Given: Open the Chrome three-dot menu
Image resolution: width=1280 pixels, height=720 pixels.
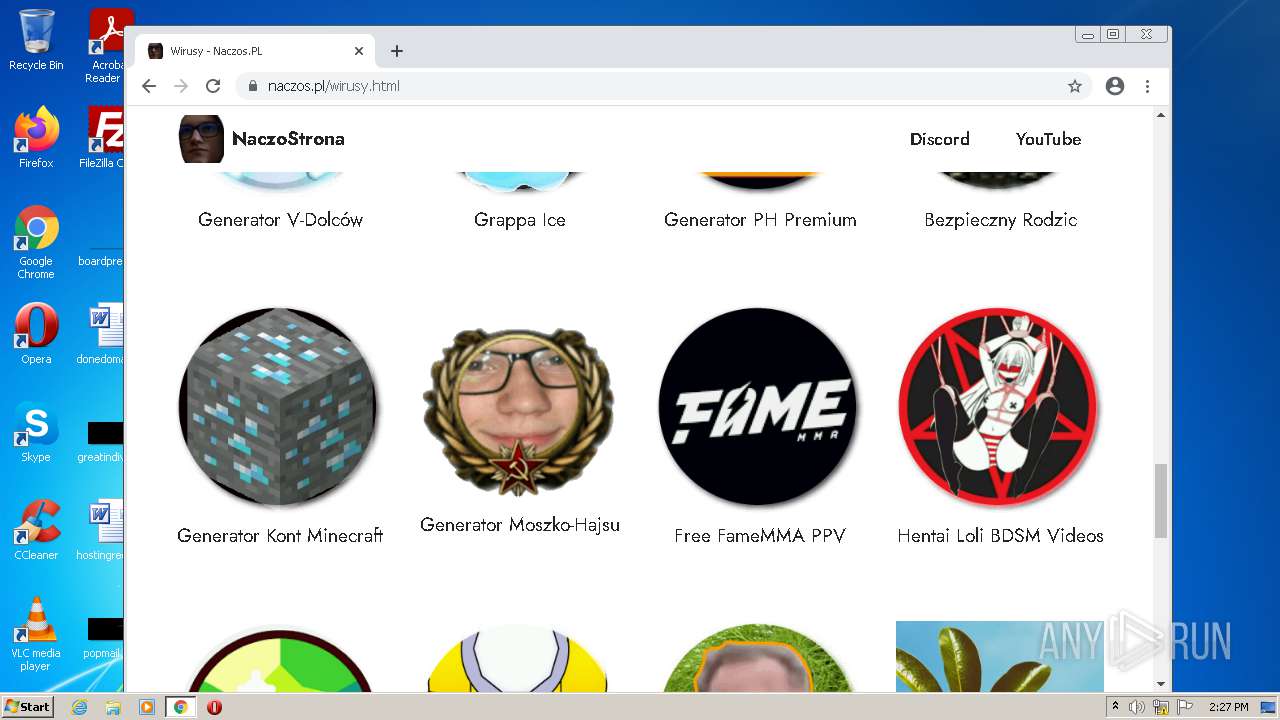Looking at the screenshot, I should point(1147,86).
